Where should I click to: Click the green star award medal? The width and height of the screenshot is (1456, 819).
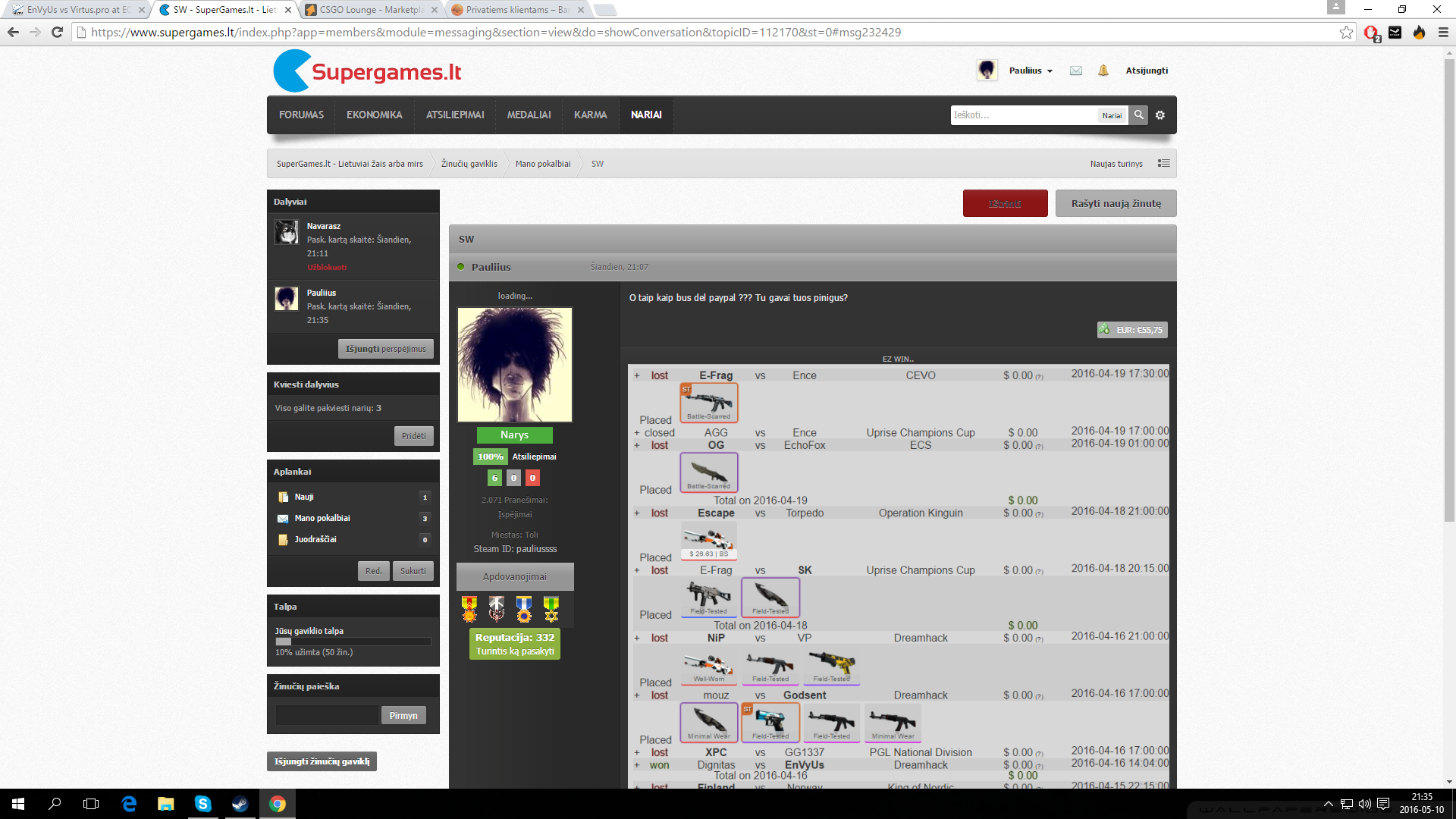551,609
